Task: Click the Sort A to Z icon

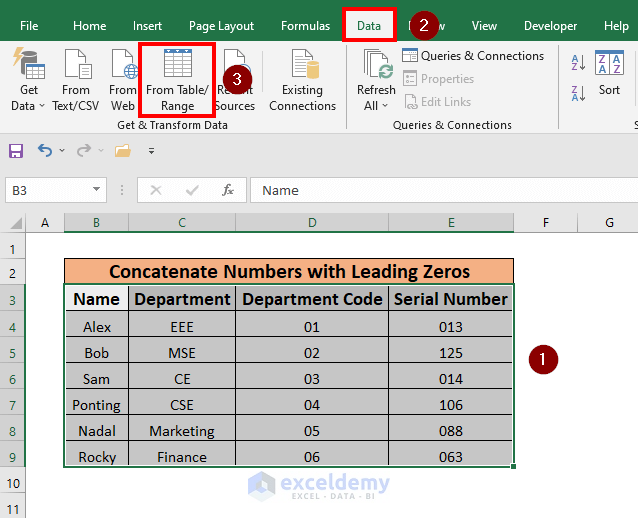Action: 578,63
